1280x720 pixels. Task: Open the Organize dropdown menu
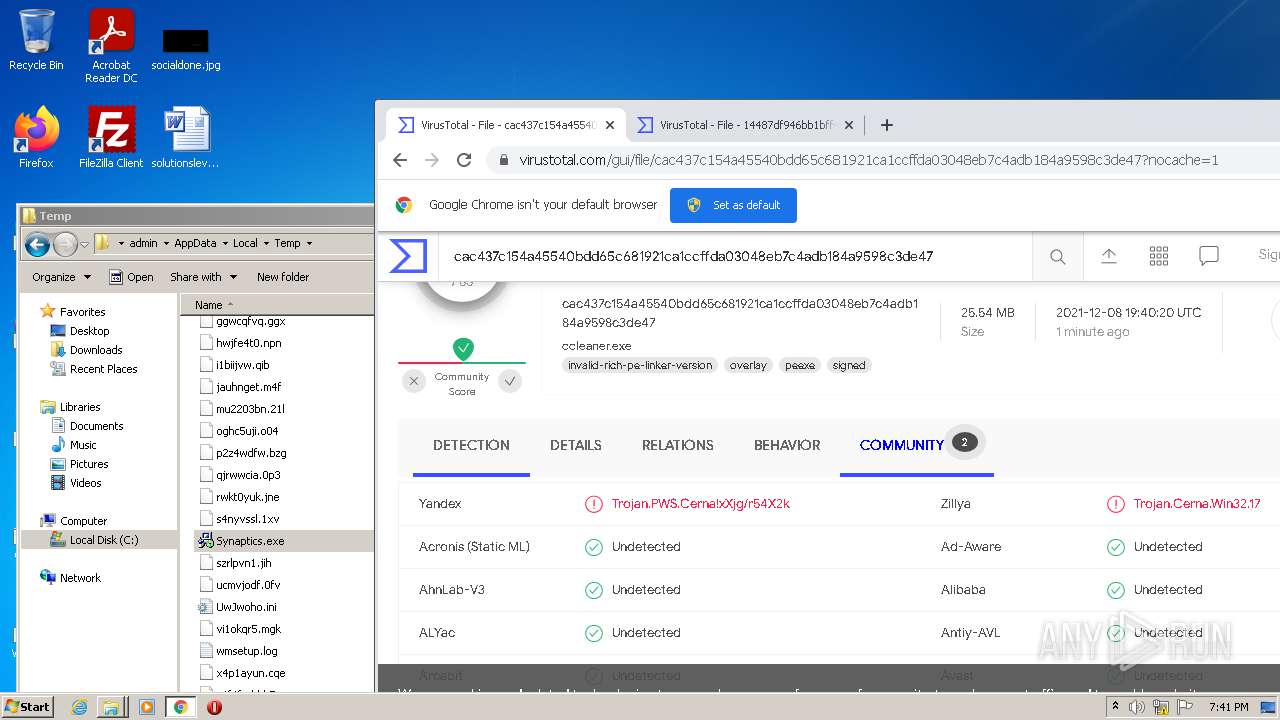pos(61,277)
